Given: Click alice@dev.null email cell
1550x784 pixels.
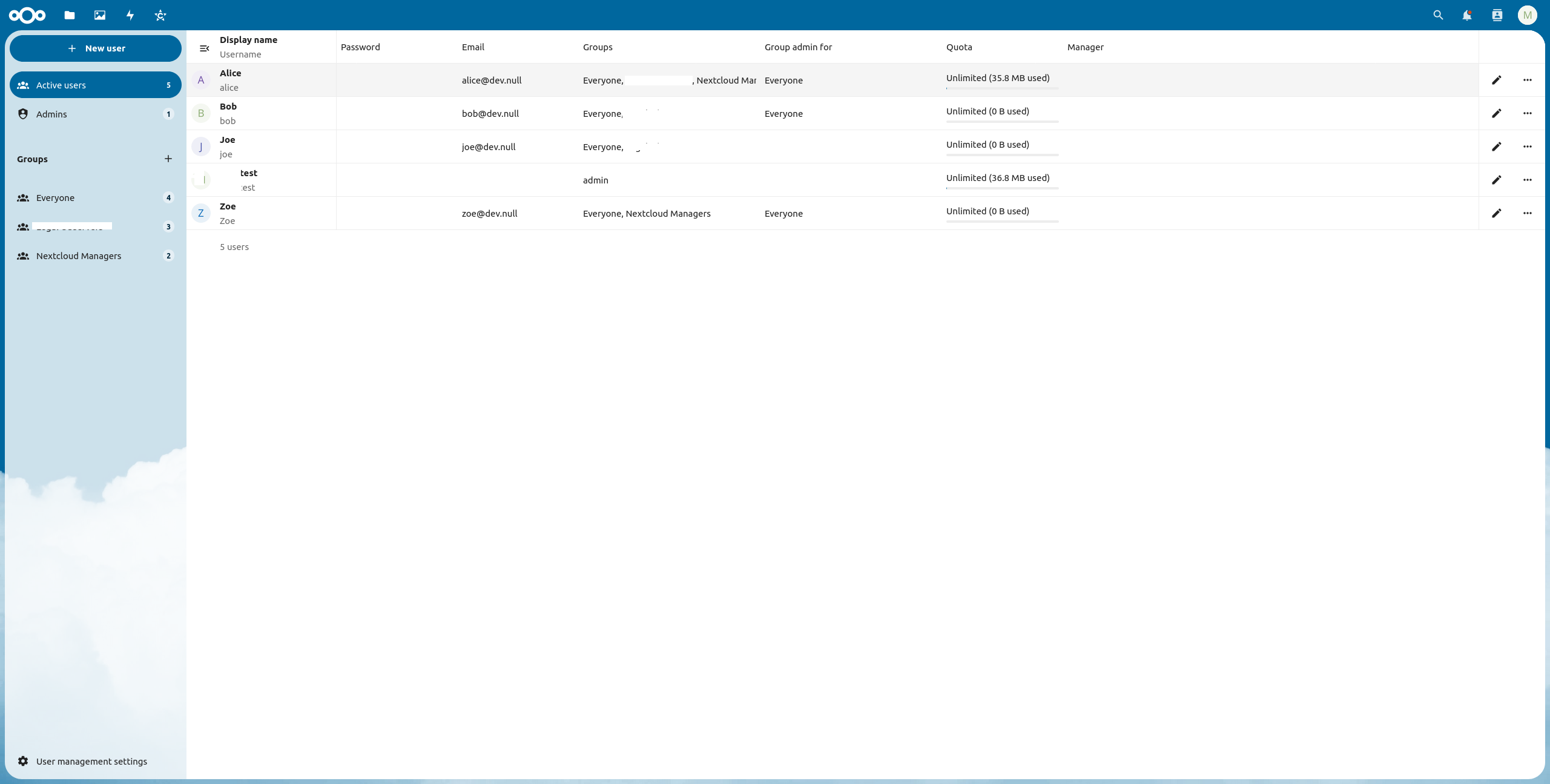Looking at the screenshot, I should pyautogui.click(x=492, y=80).
